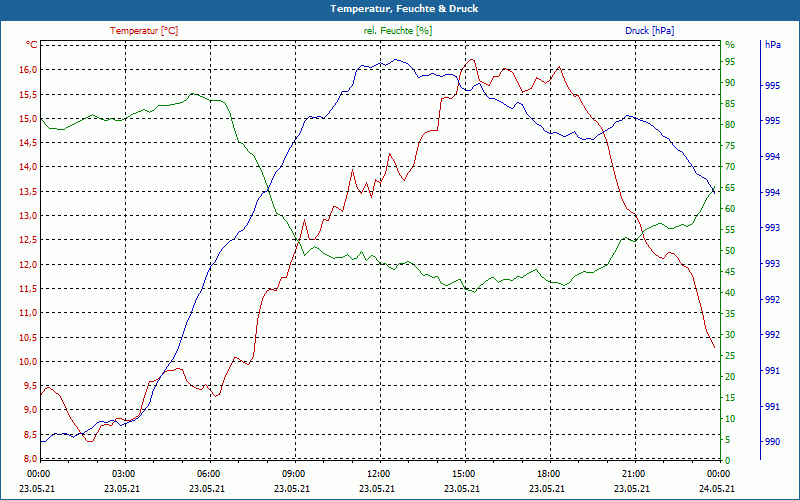Click the '15,5' temperature axis value
This screenshot has width=800, height=500.
[x=28, y=94]
